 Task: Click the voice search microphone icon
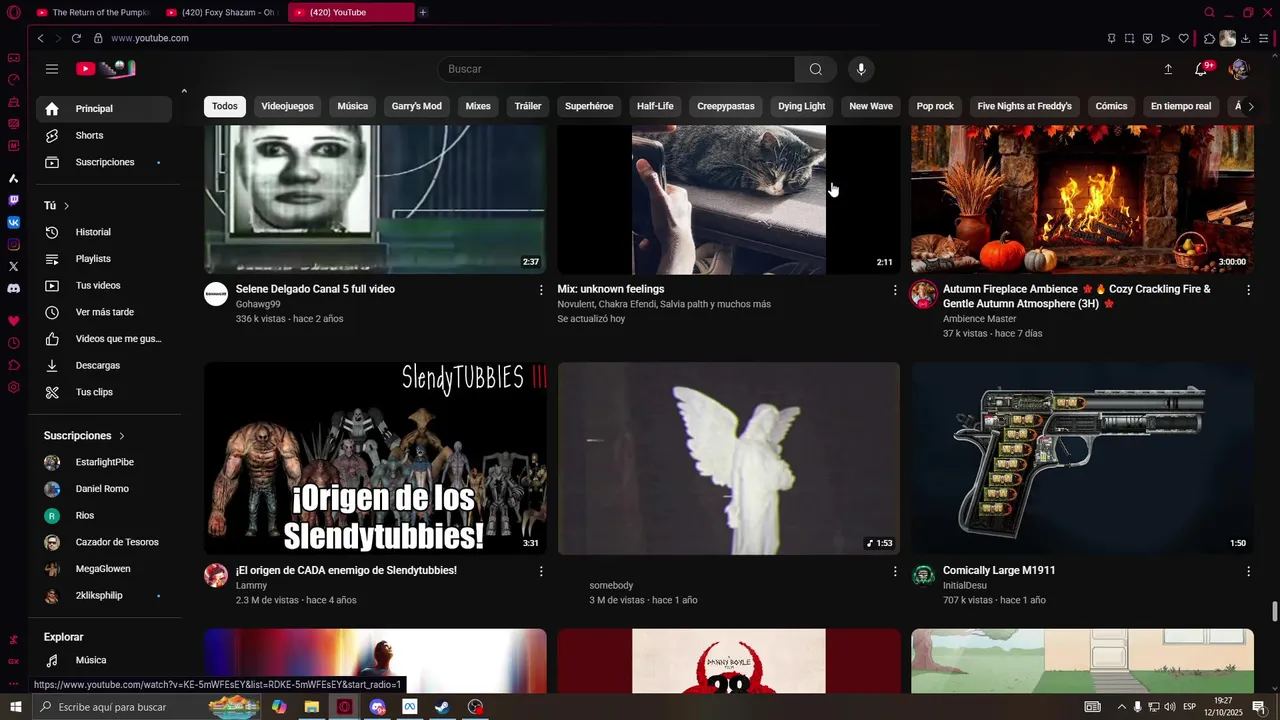pos(861,69)
